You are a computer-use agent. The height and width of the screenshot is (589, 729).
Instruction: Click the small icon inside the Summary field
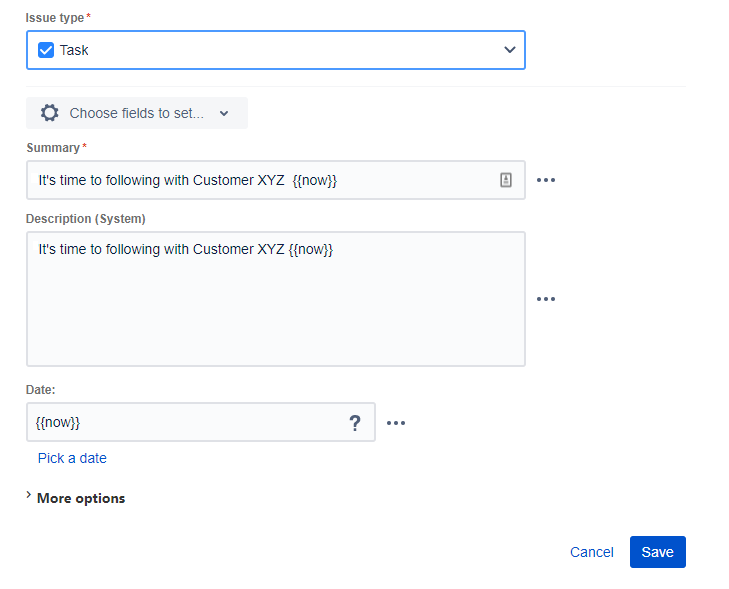(x=506, y=180)
